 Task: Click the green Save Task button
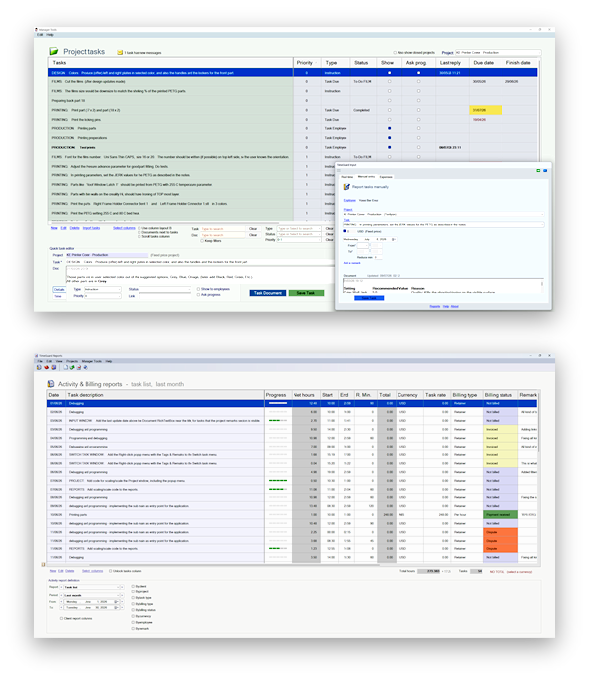pos(306,293)
